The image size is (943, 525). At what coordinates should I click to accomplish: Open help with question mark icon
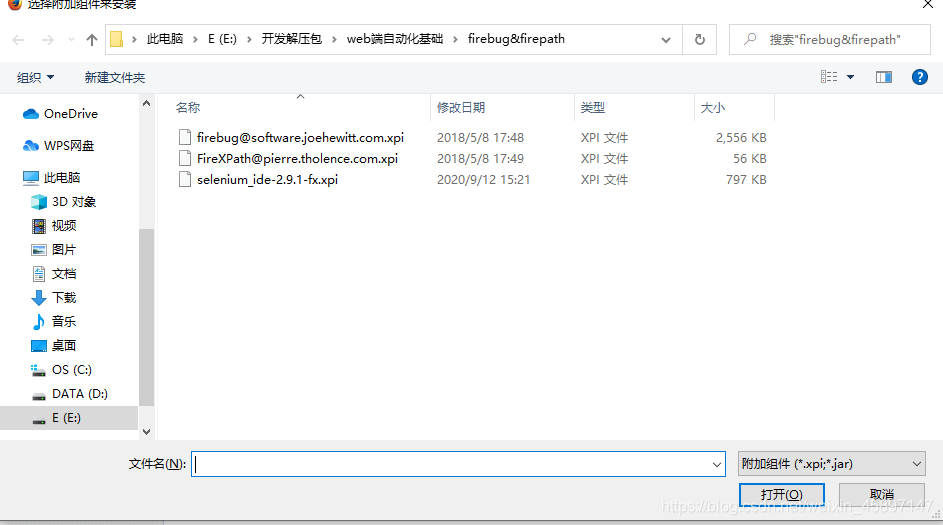click(920, 77)
